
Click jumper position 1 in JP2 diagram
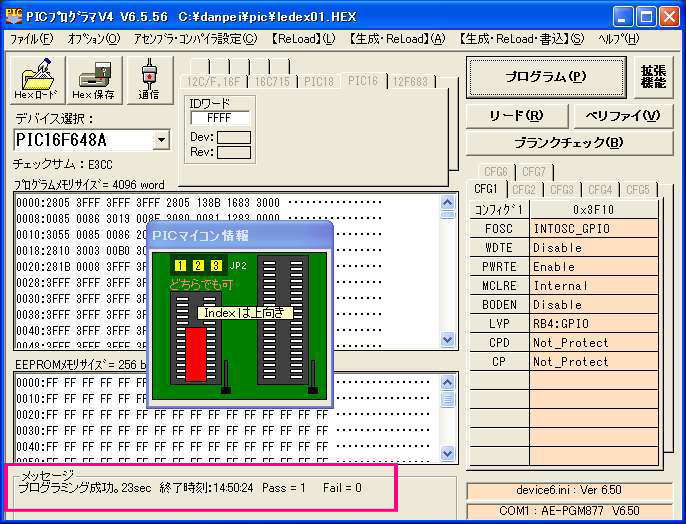tap(179, 266)
